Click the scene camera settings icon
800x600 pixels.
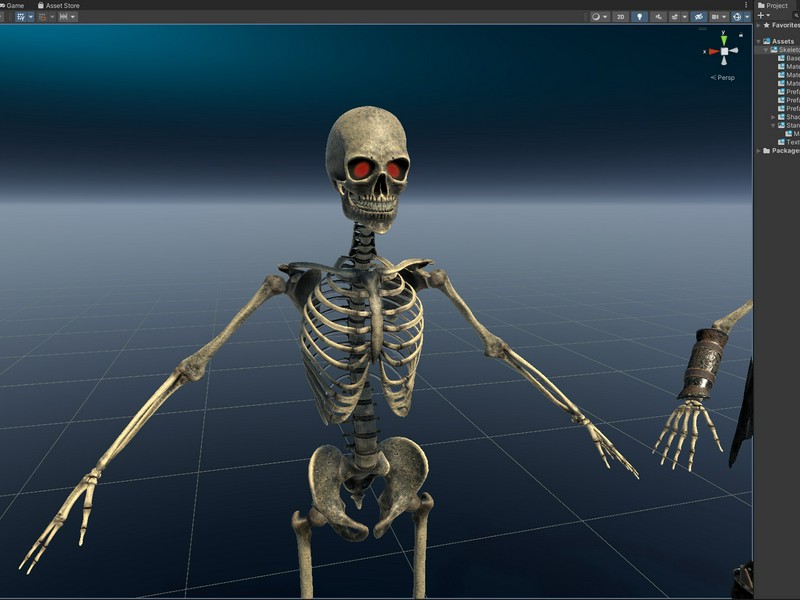[715, 17]
